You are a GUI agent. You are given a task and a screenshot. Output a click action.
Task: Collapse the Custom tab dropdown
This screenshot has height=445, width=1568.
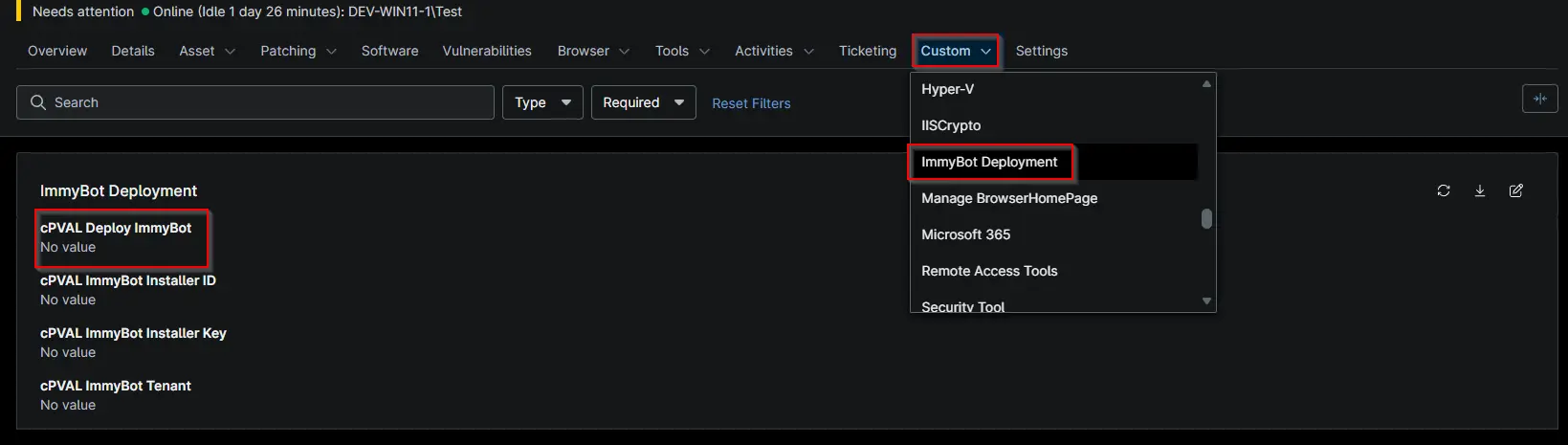956,51
